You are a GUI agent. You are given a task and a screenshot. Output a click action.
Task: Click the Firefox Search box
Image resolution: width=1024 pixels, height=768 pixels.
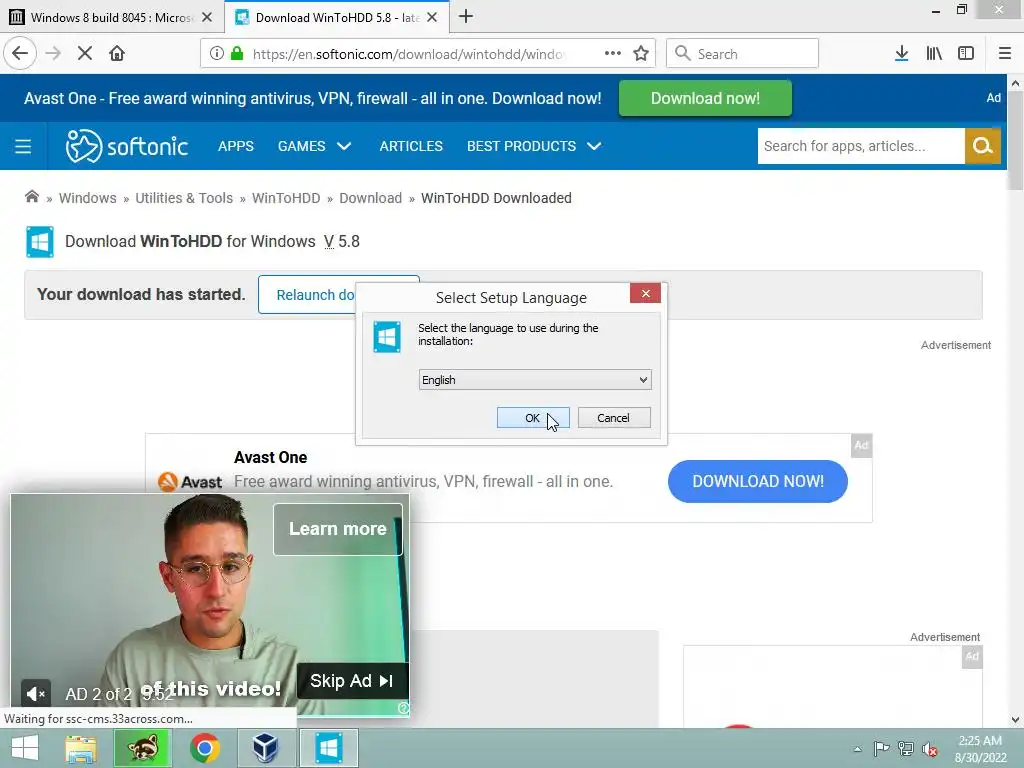tap(742, 54)
